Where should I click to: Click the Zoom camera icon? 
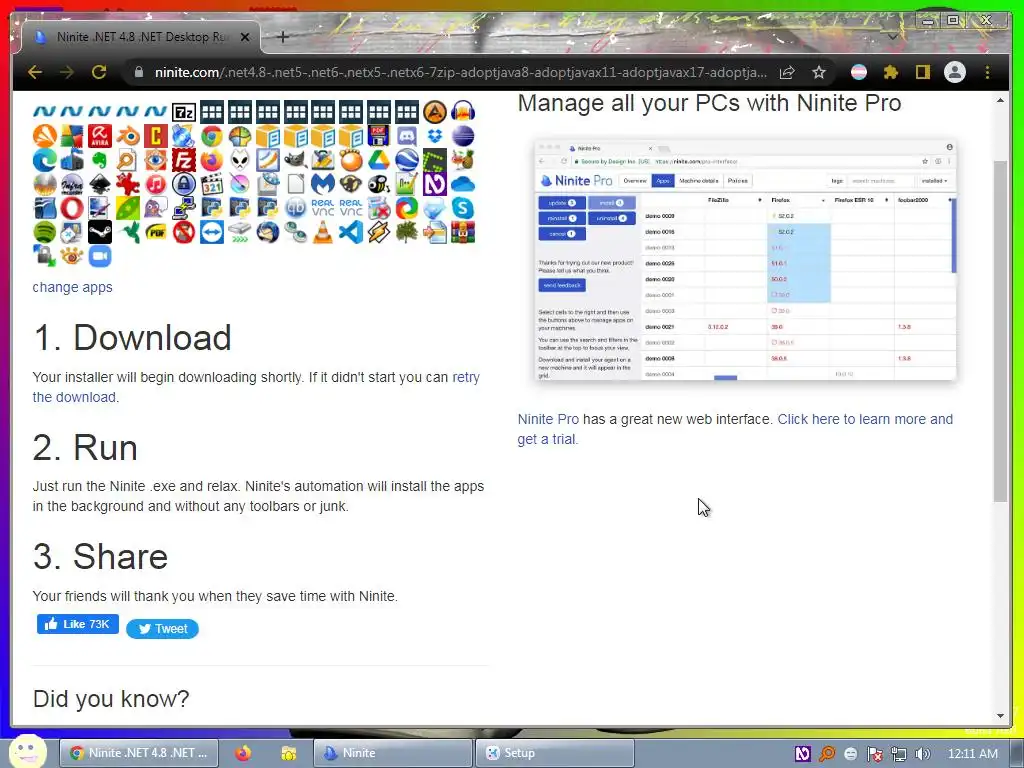(x=100, y=256)
